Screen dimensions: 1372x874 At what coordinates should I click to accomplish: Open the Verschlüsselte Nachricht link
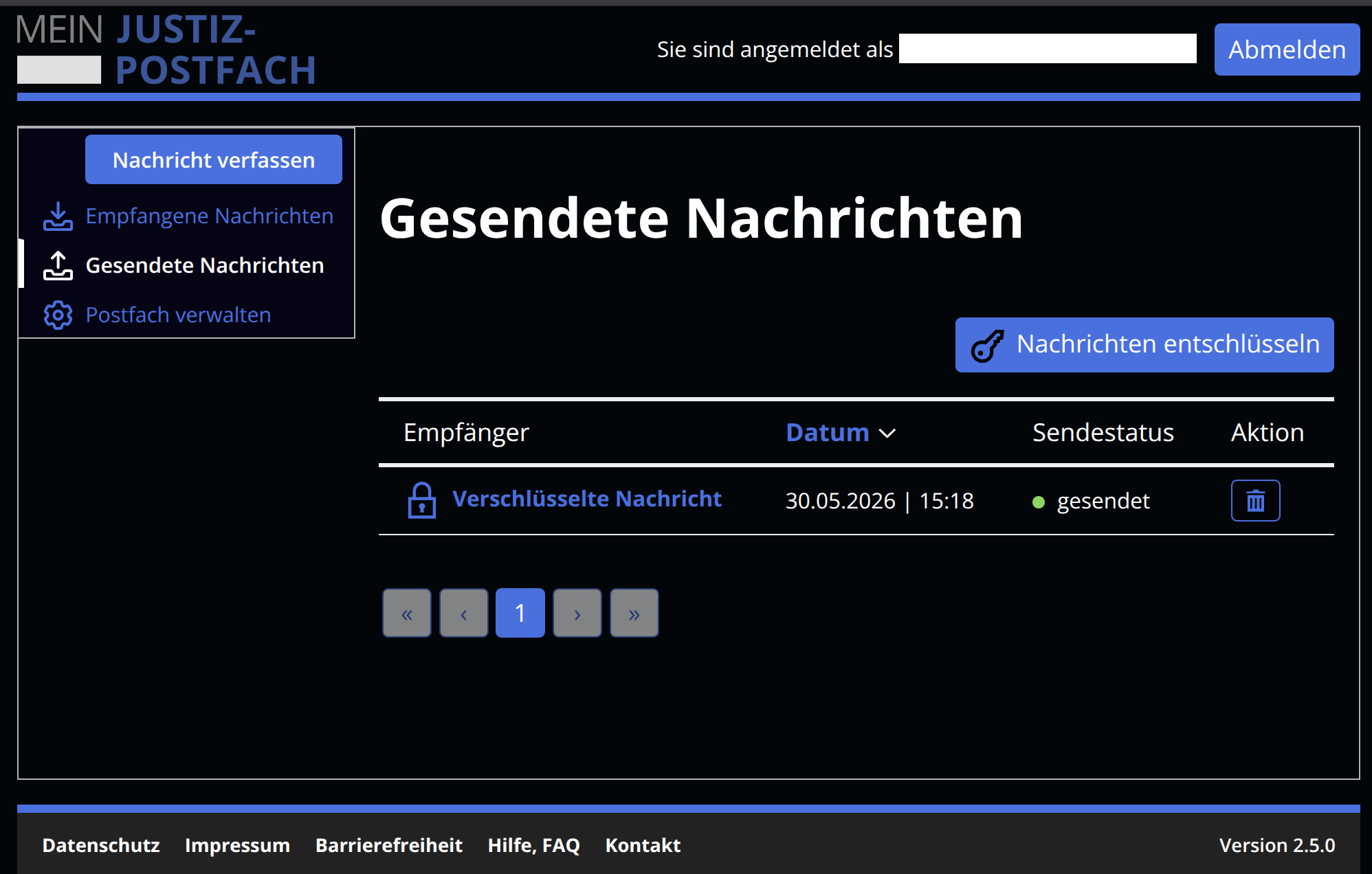pyautogui.click(x=587, y=499)
